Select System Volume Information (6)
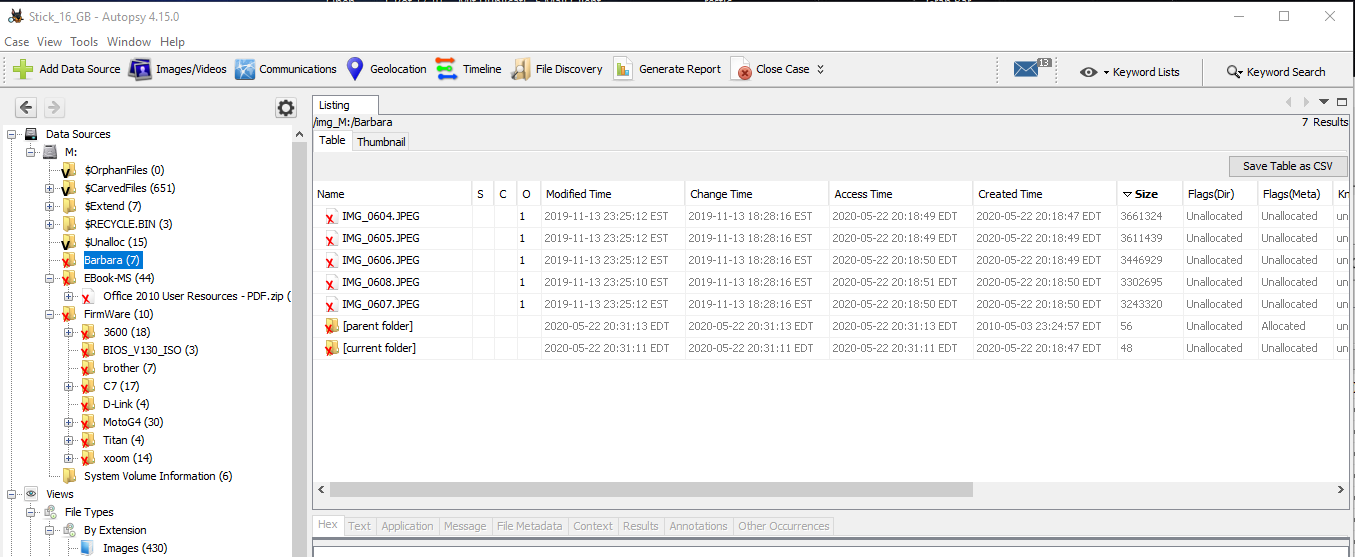The width and height of the screenshot is (1355, 557). pos(158,476)
